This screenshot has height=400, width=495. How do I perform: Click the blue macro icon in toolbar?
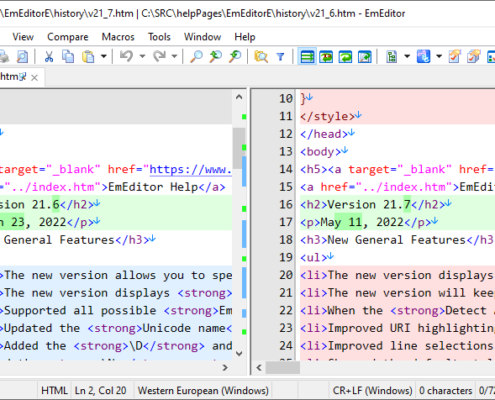tap(423, 56)
